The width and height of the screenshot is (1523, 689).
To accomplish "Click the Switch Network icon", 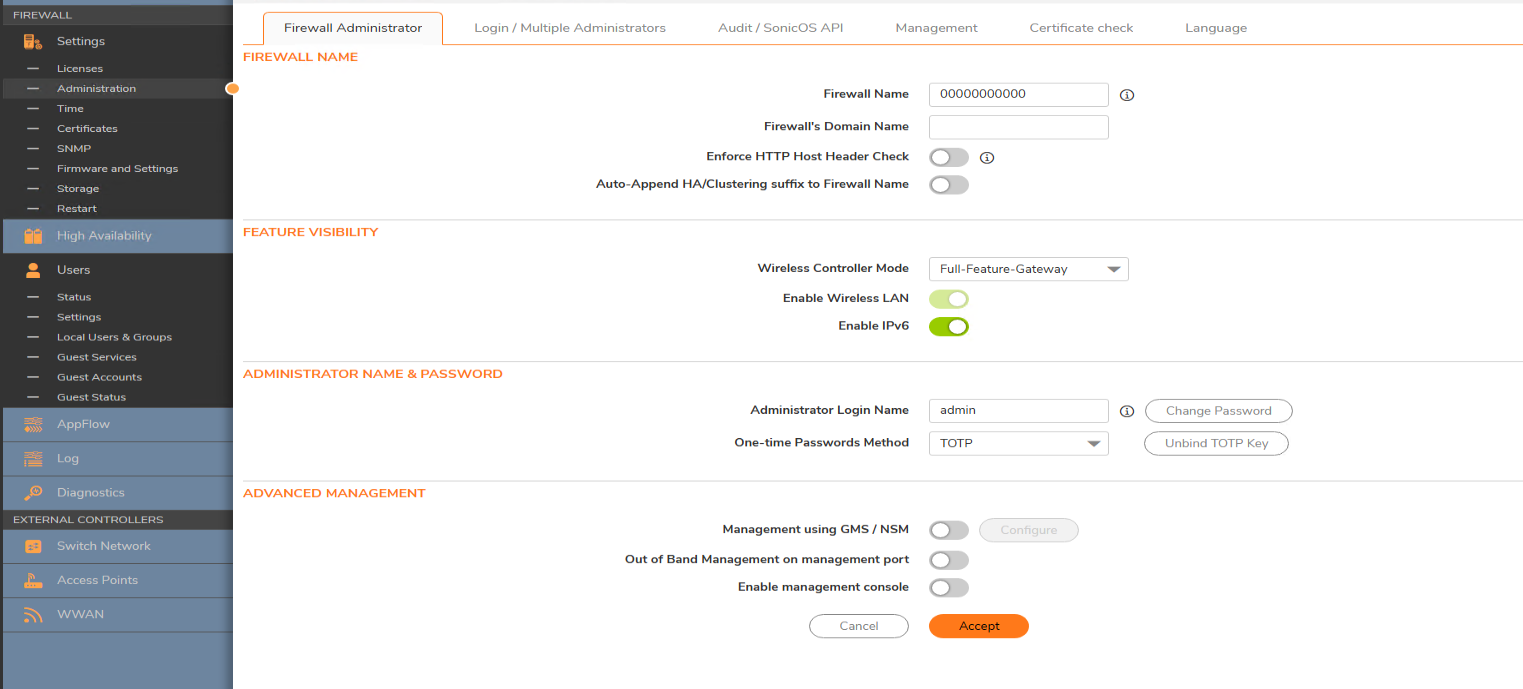I will coord(33,546).
